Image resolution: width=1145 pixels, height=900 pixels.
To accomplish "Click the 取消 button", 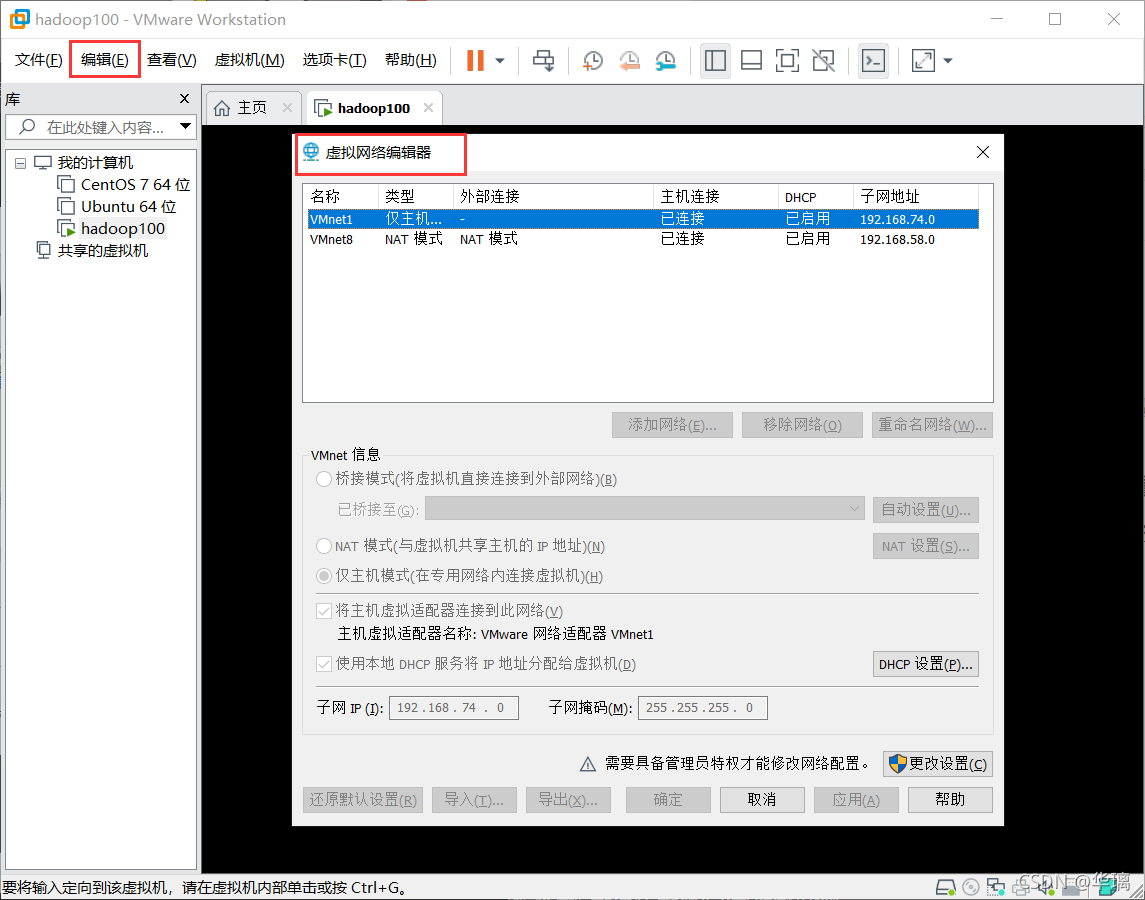I will point(762,799).
